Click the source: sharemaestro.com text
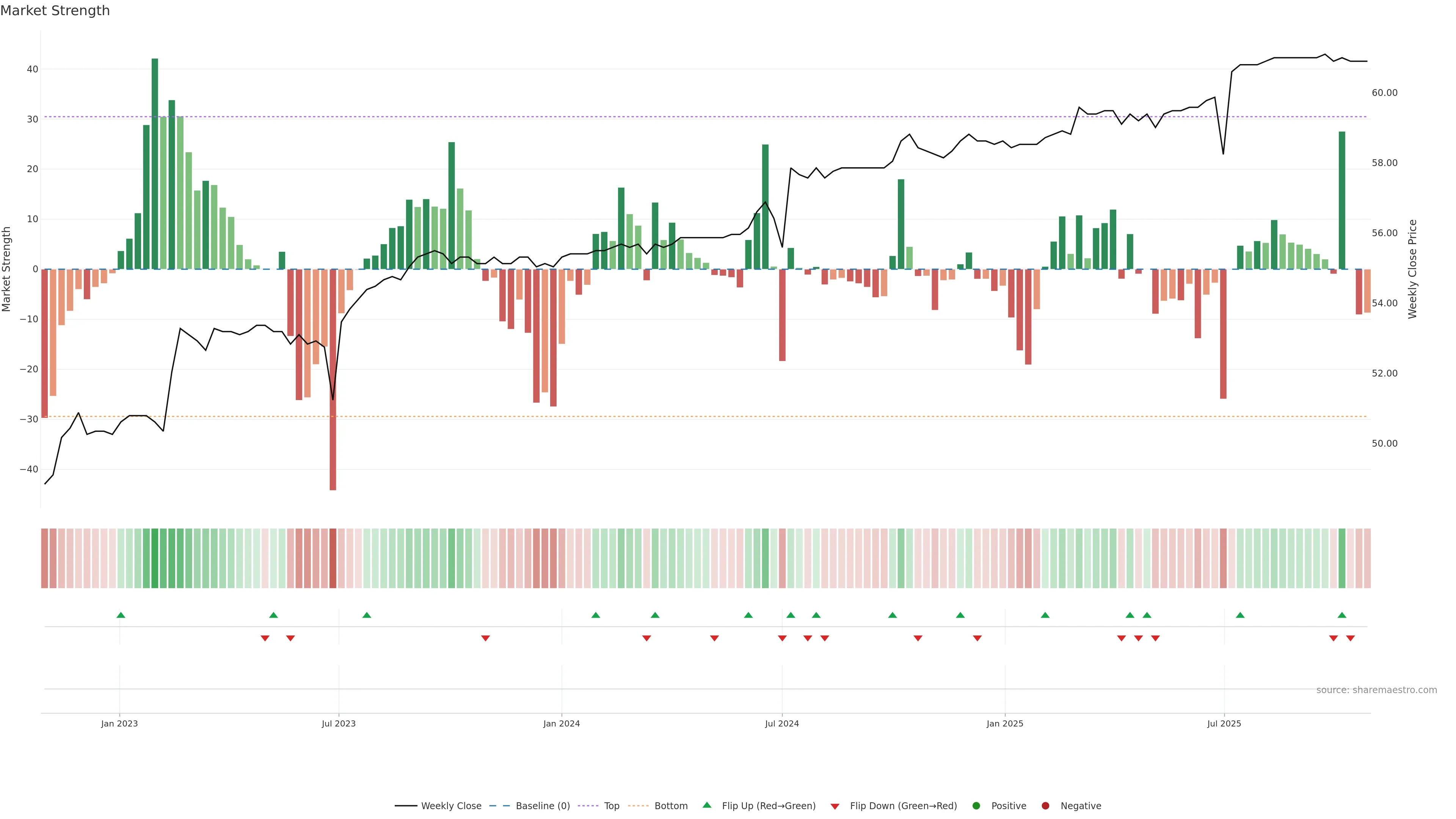 pos(1376,690)
